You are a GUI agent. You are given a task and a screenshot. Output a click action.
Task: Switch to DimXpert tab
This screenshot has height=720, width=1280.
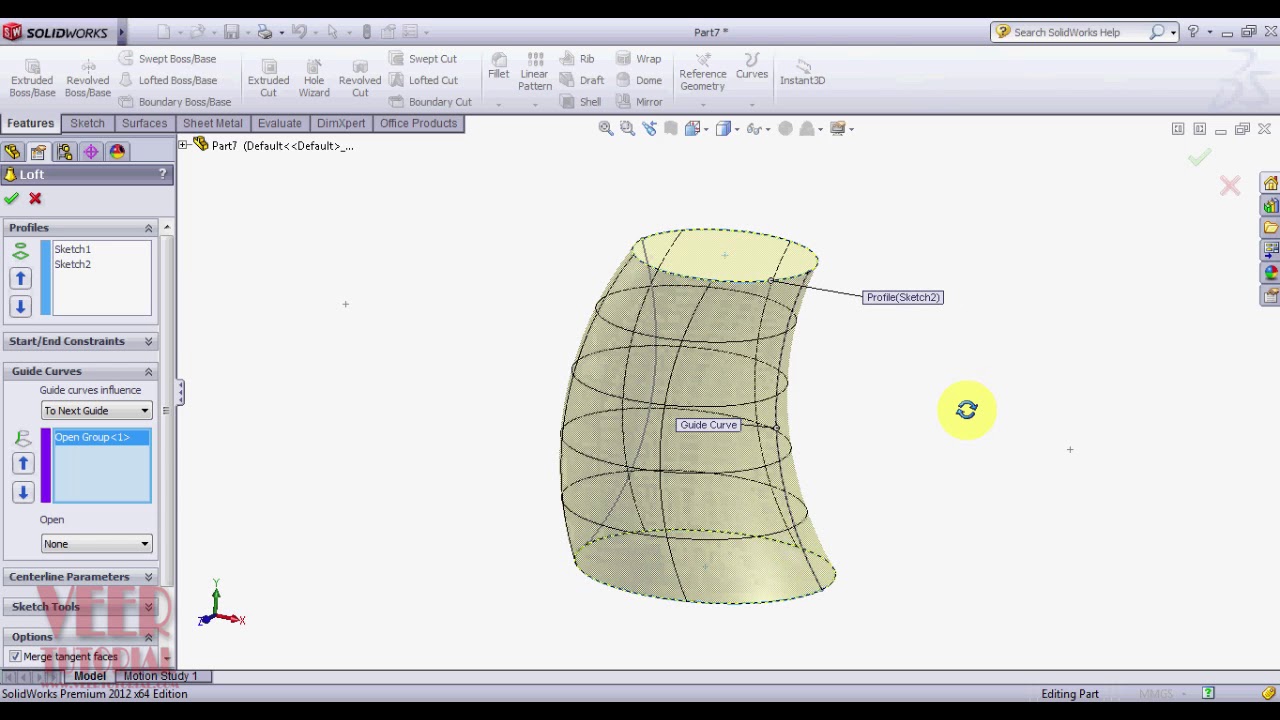[x=341, y=124]
